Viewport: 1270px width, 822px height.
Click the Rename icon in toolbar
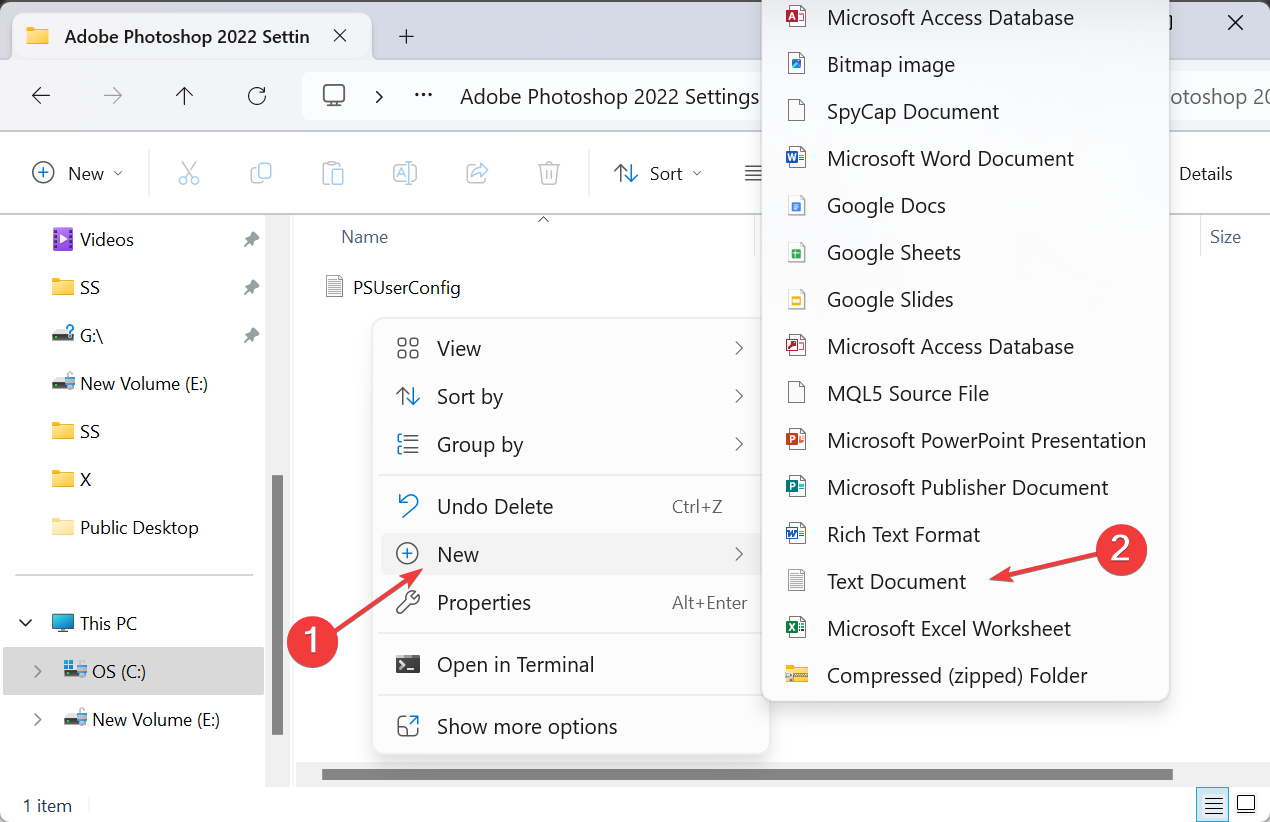tap(404, 173)
